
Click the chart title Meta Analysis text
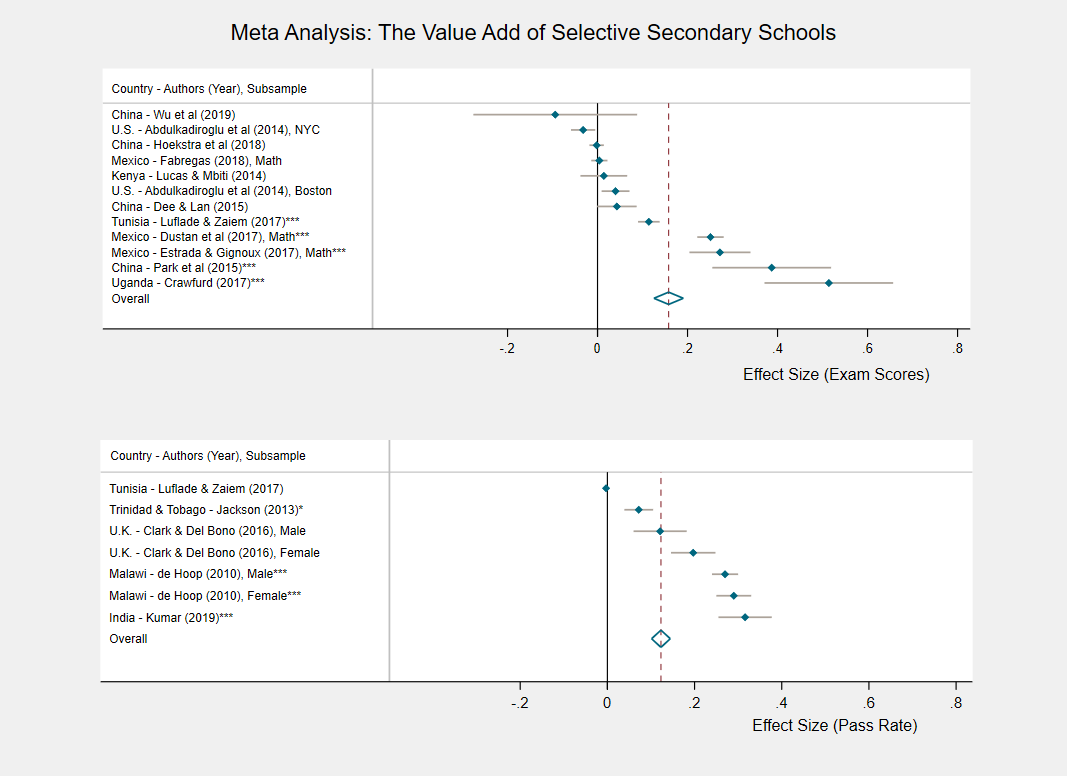[x=533, y=33]
